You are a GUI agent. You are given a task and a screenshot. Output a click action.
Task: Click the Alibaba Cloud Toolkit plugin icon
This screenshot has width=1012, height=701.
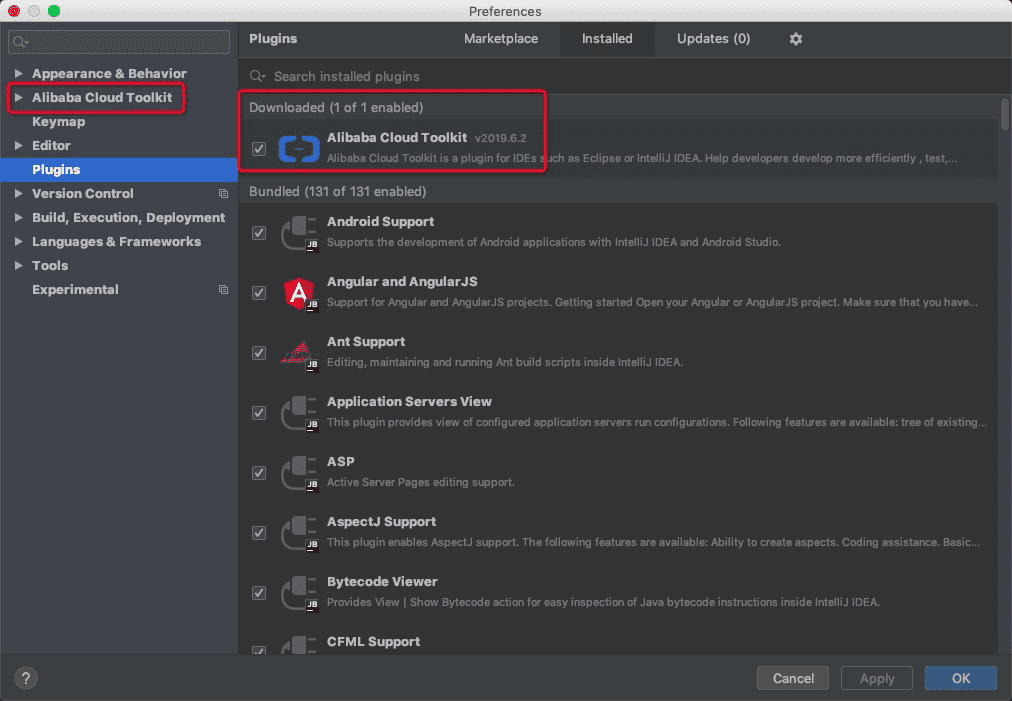coord(298,148)
